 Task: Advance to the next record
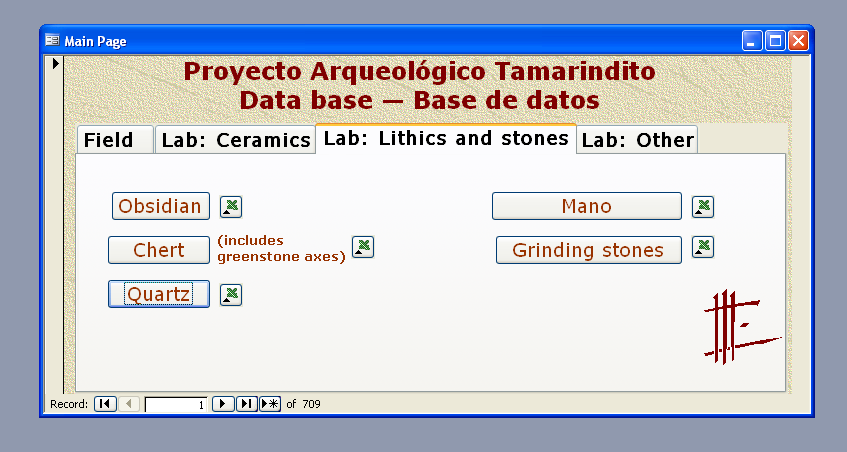[223, 404]
